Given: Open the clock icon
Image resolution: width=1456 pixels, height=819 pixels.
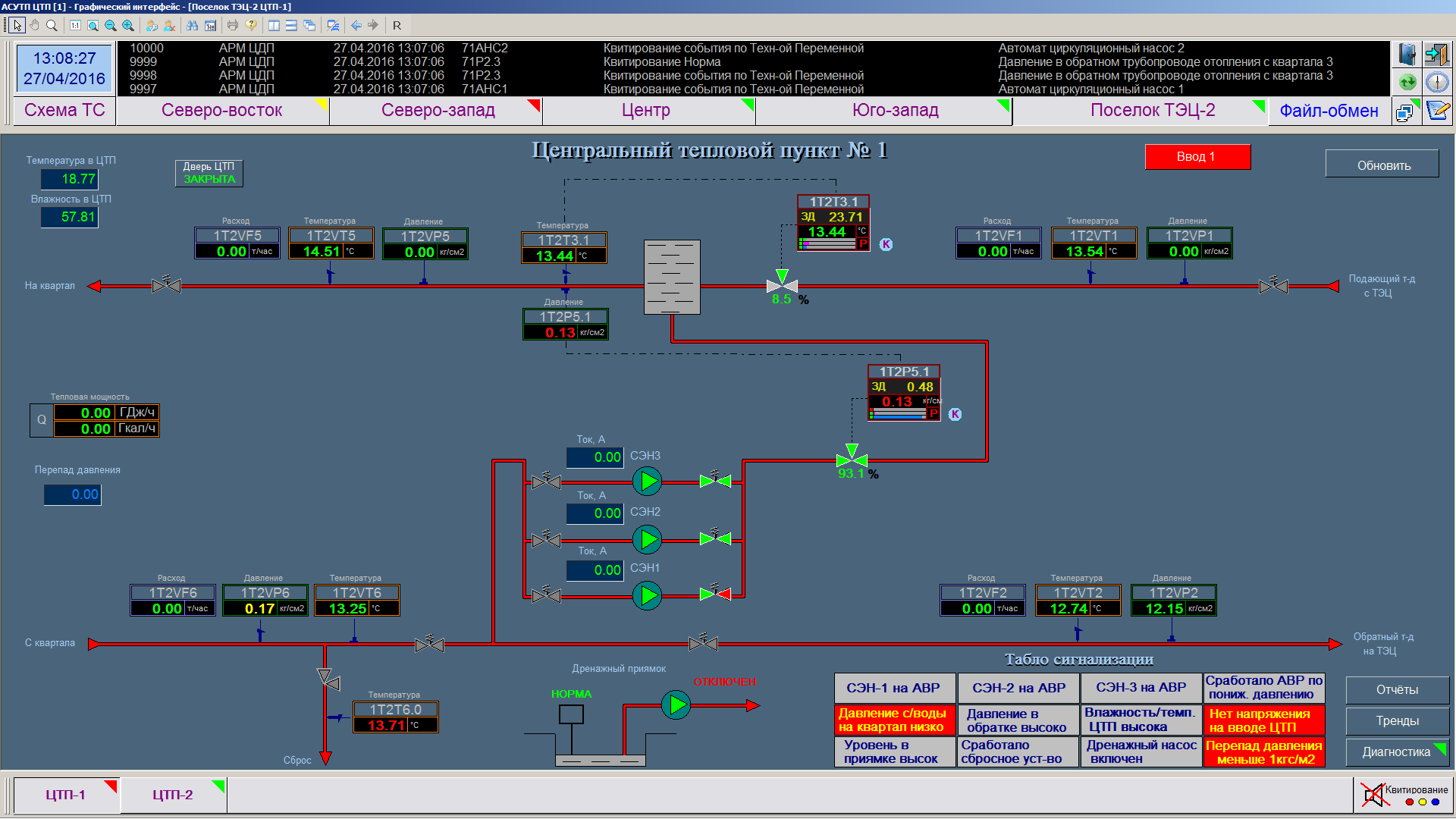Looking at the screenshot, I should tap(1437, 82).
